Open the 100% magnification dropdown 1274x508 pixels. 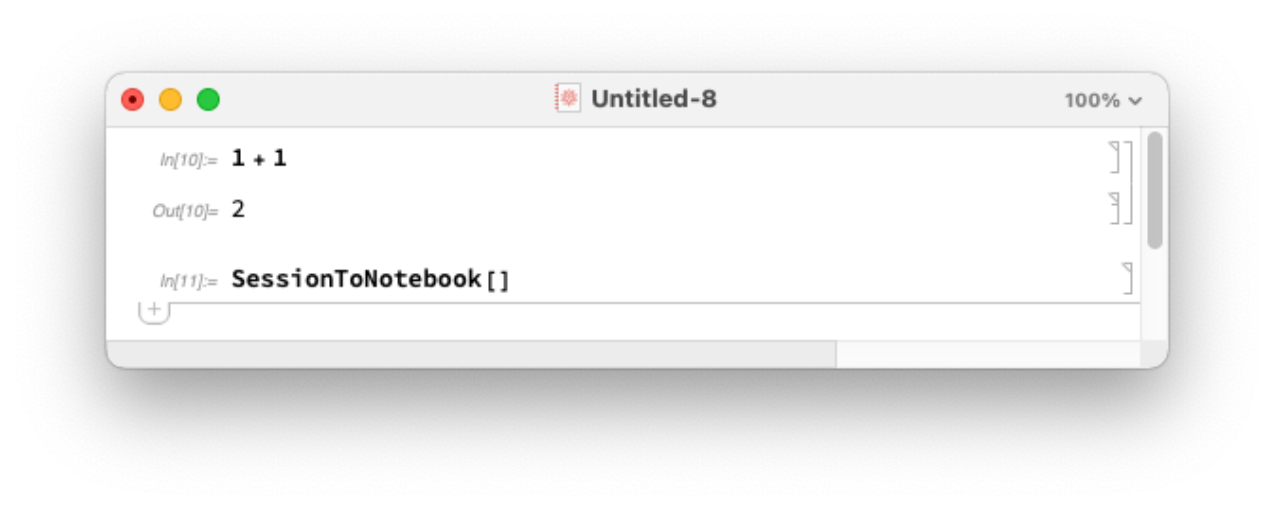click(x=1103, y=100)
